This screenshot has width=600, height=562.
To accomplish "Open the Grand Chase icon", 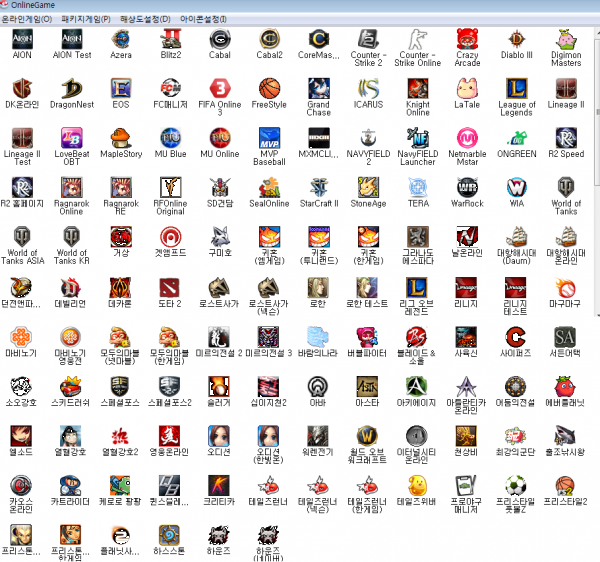I will 319,88.
